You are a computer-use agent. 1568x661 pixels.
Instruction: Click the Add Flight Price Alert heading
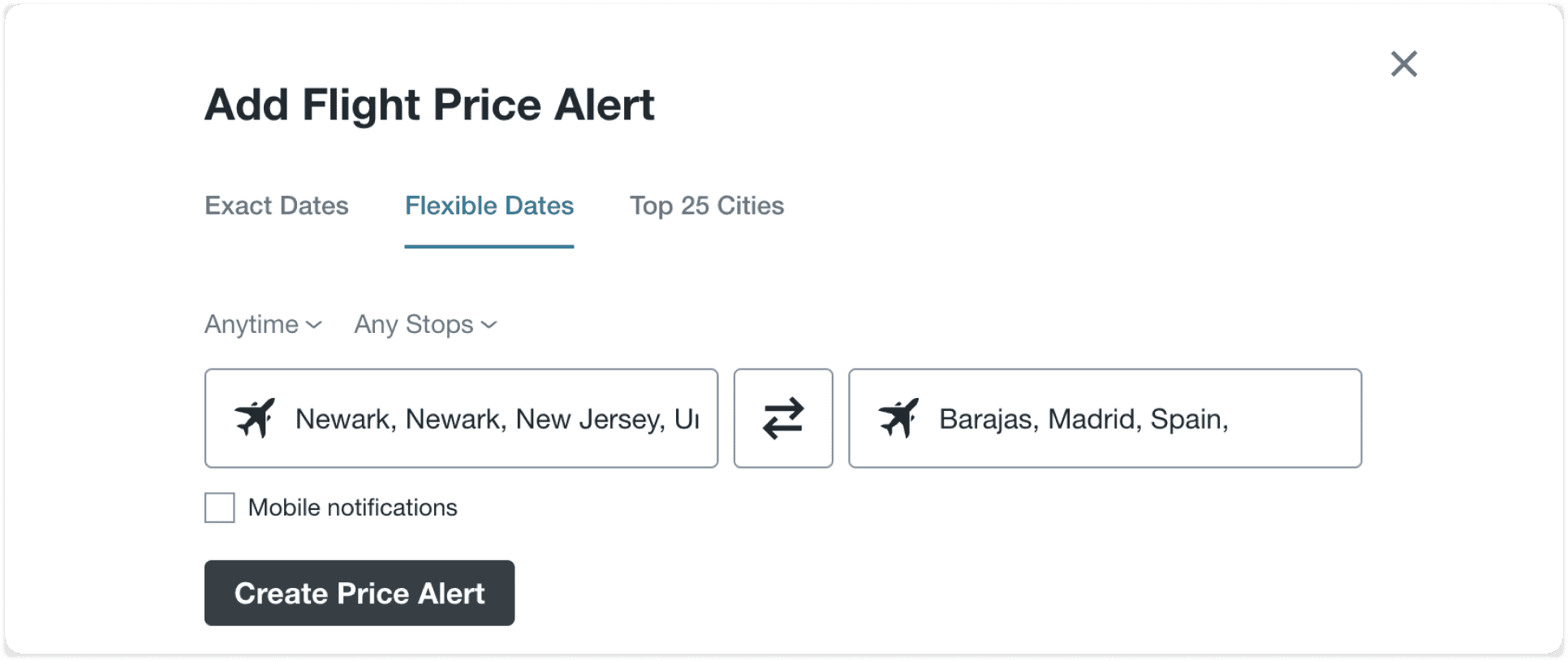click(429, 105)
